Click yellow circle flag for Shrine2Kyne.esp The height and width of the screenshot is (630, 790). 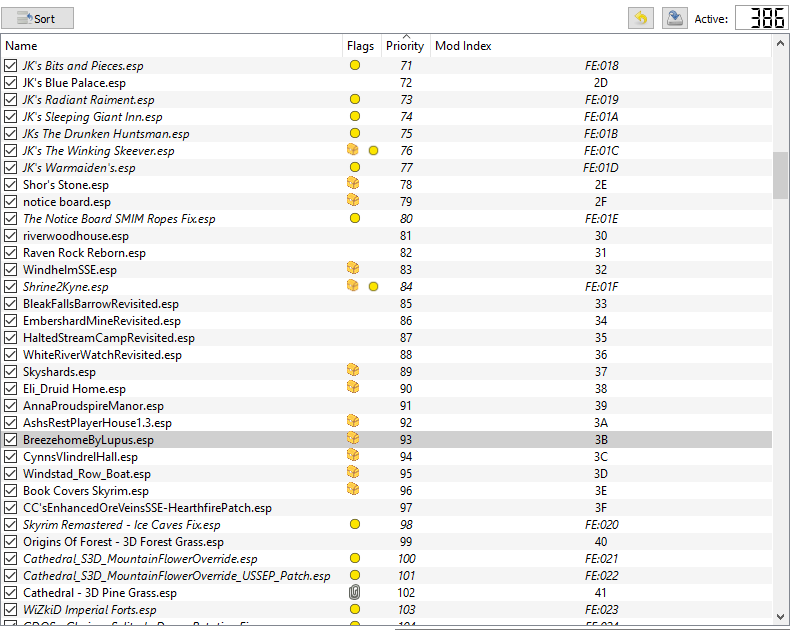click(x=373, y=286)
